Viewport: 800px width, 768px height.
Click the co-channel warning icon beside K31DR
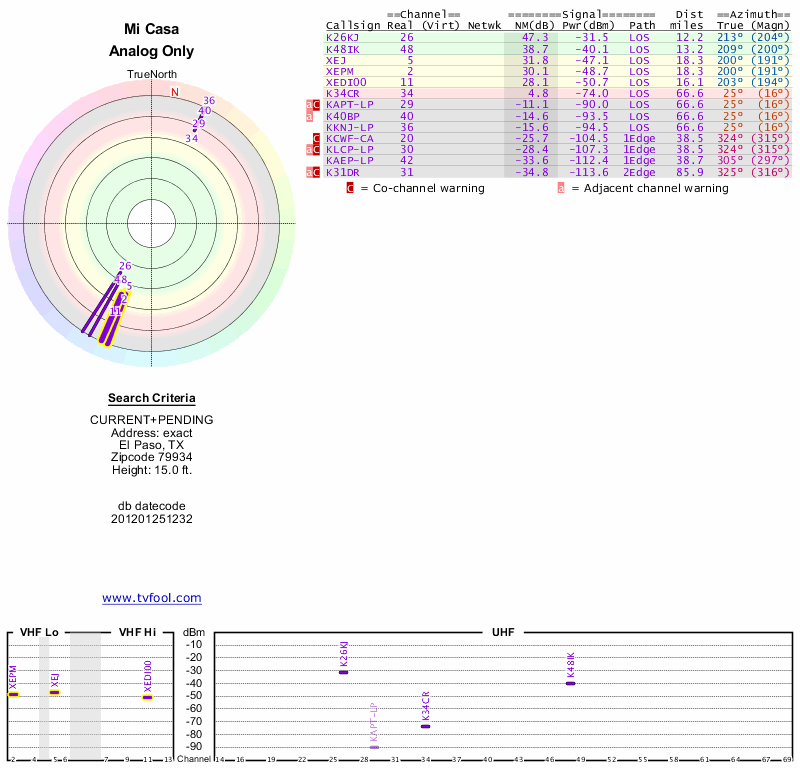[x=317, y=172]
